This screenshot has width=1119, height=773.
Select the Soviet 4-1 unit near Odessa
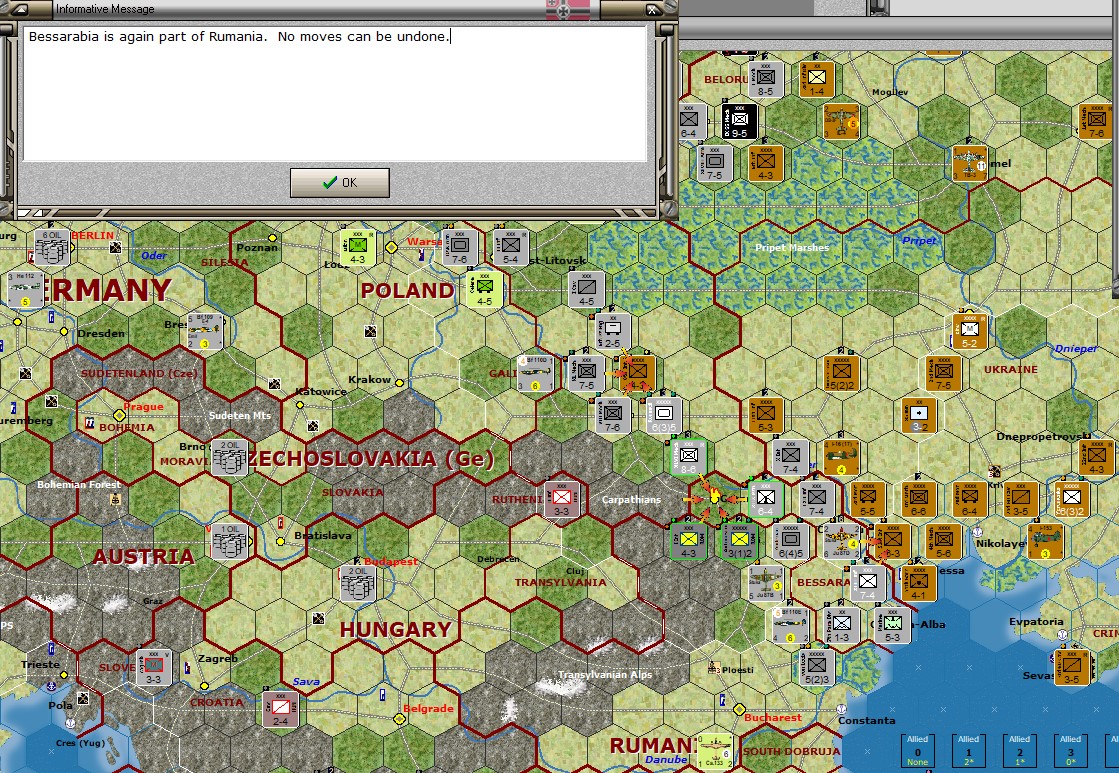918,584
